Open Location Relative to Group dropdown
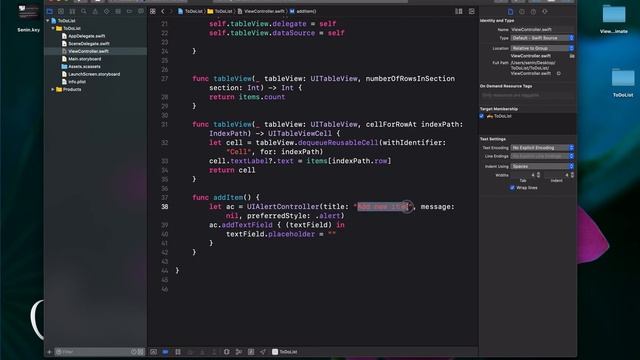Screen dimensions: 640x360 point(542,48)
